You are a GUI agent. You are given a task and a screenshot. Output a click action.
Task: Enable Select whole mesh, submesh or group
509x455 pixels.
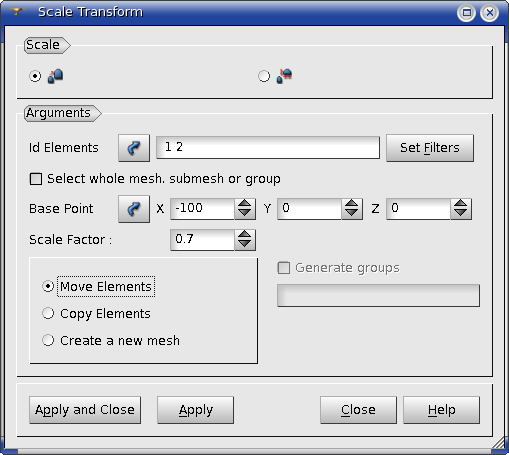tap(36, 179)
